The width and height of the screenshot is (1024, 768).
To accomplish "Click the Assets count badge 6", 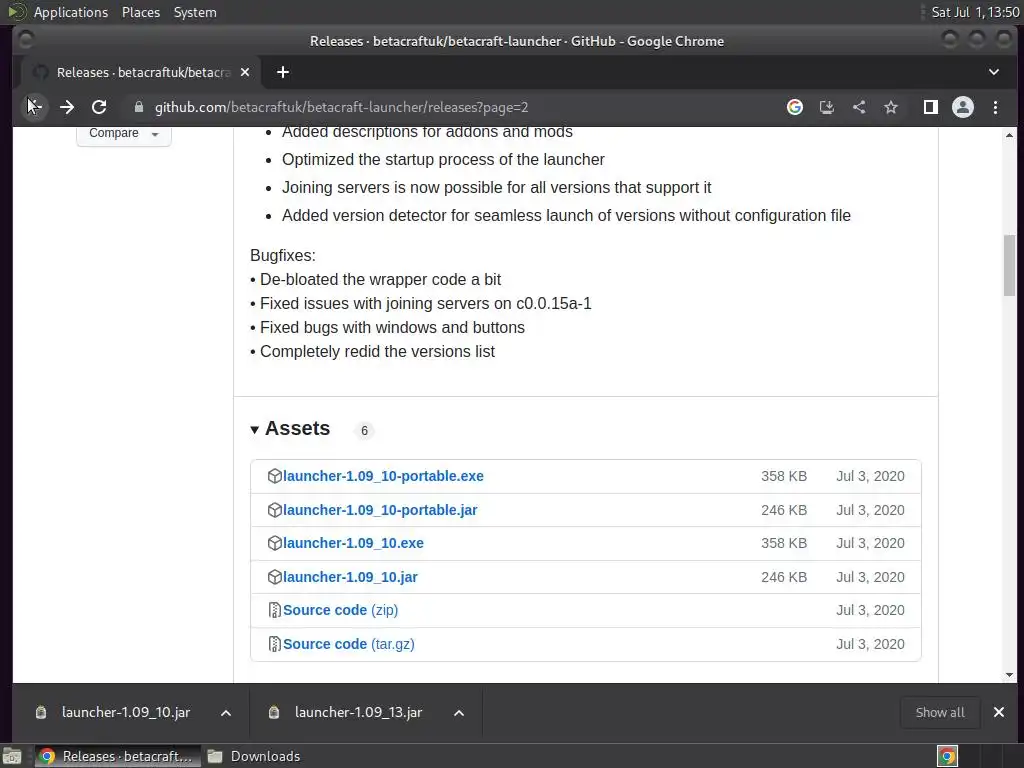I will (364, 430).
